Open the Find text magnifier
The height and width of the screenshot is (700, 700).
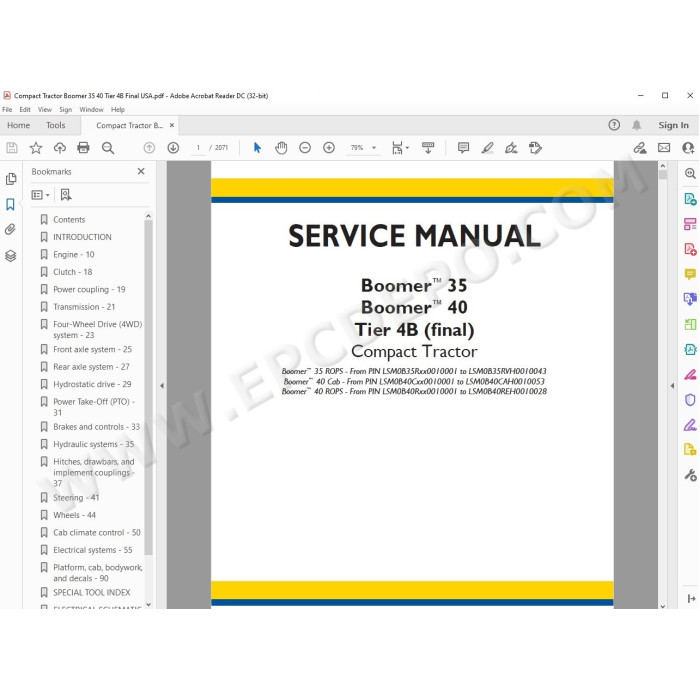[x=108, y=148]
